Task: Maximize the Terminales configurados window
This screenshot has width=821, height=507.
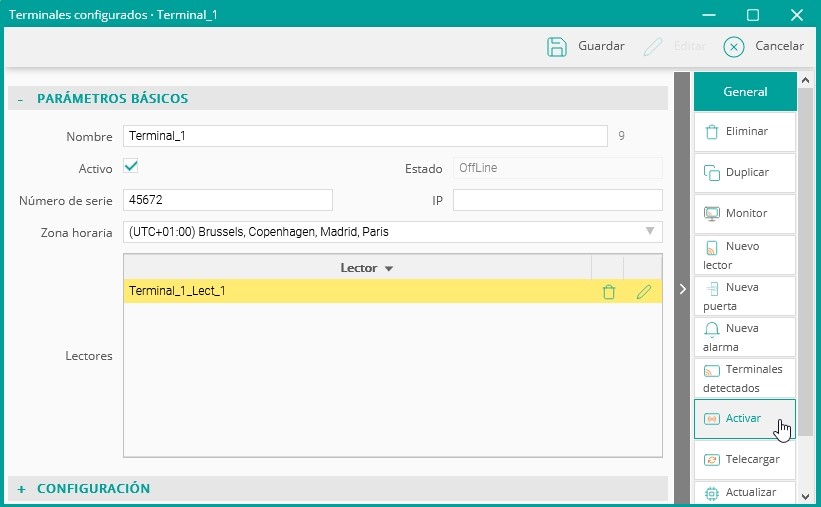Action: pyautogui.click(x=753, y=15)
